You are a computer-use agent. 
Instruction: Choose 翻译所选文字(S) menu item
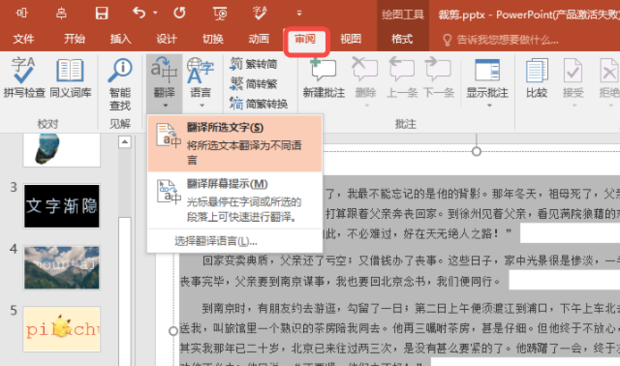[x=235, y=143]
